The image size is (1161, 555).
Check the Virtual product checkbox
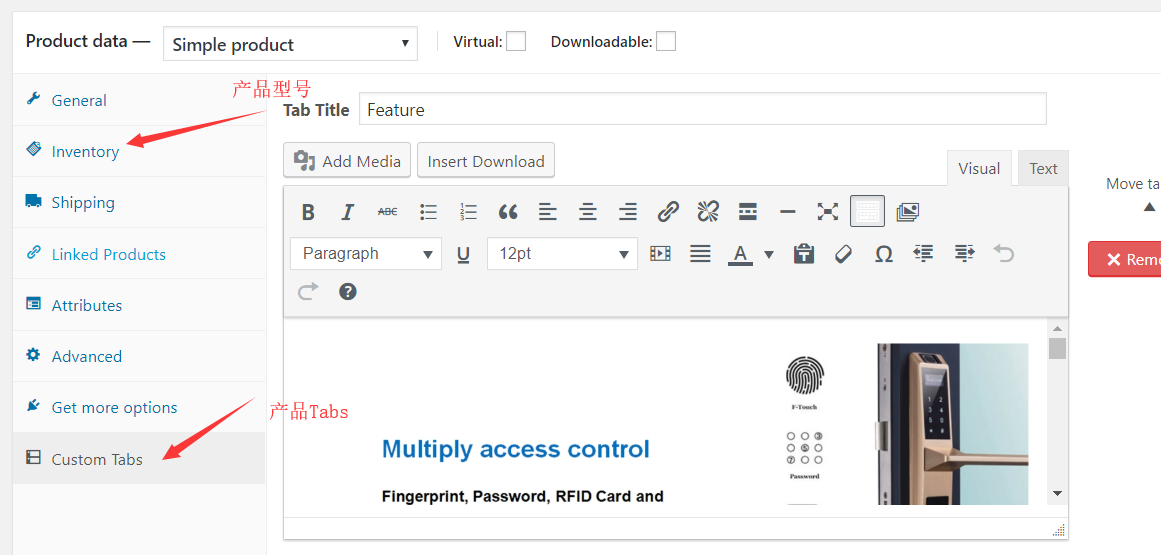coord(516,41)
